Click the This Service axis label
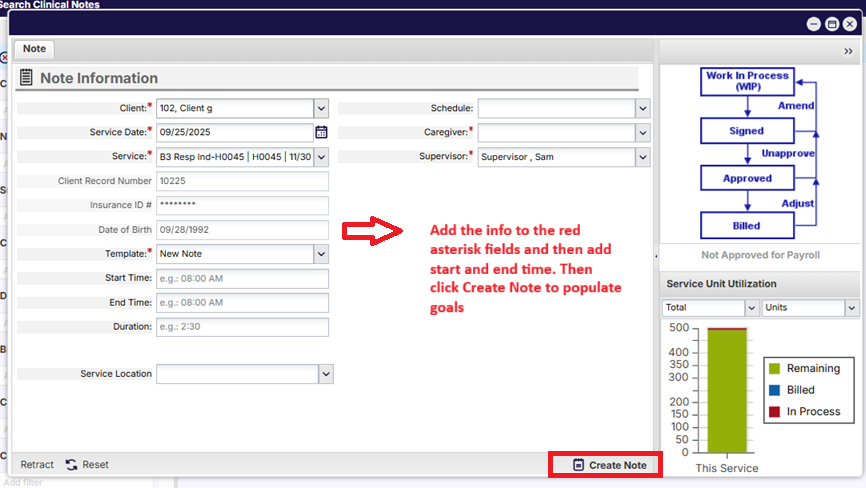 727,468
